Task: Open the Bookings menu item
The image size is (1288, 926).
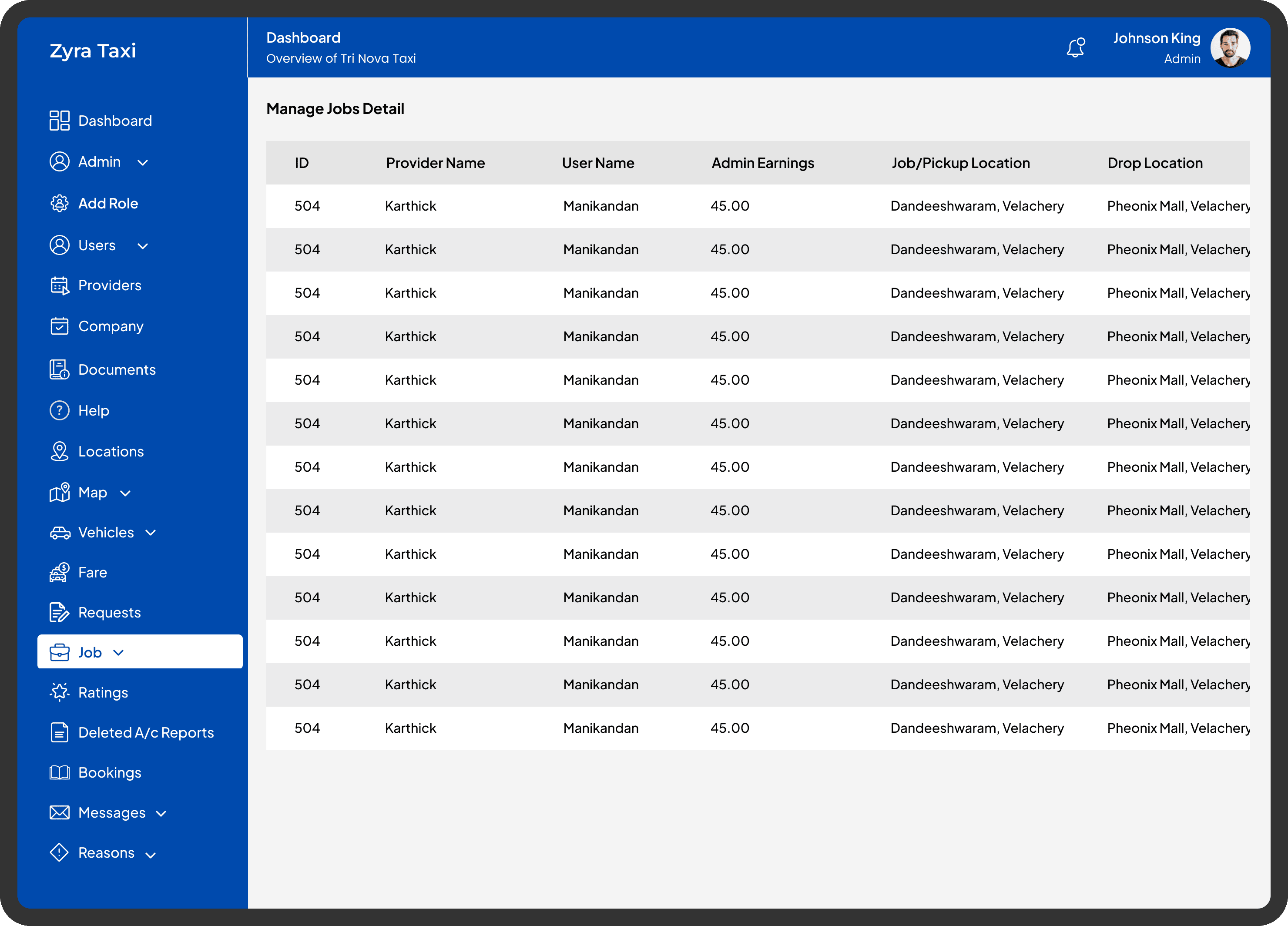Action: pos(109,773)
